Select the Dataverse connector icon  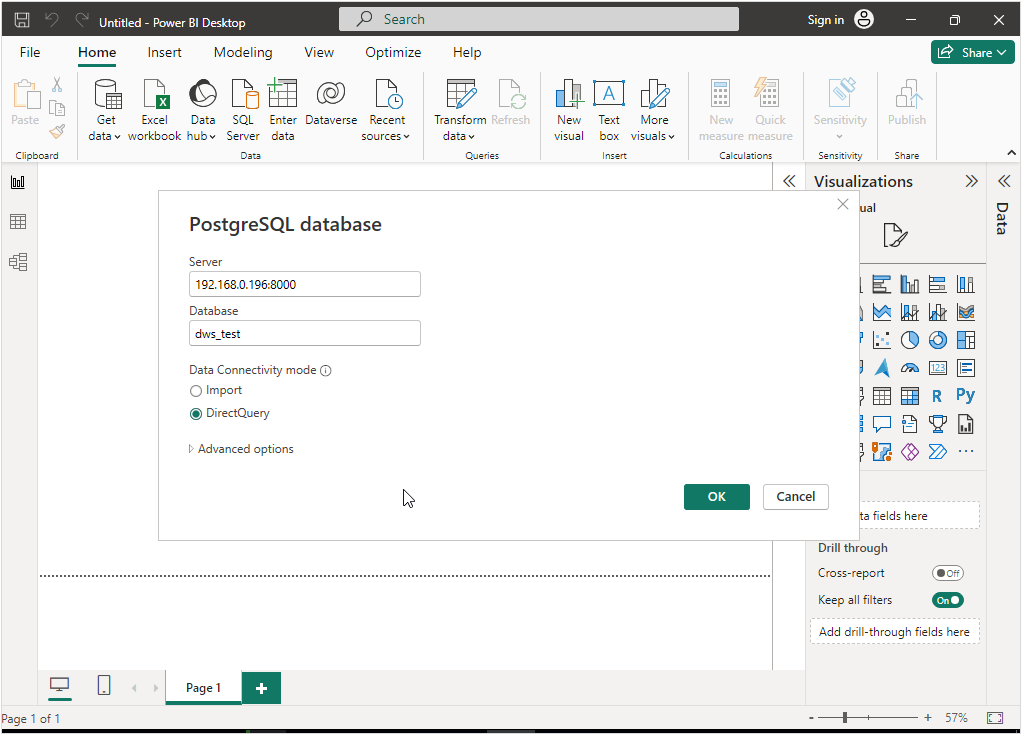pyautogui.click(x=331, y=93)
